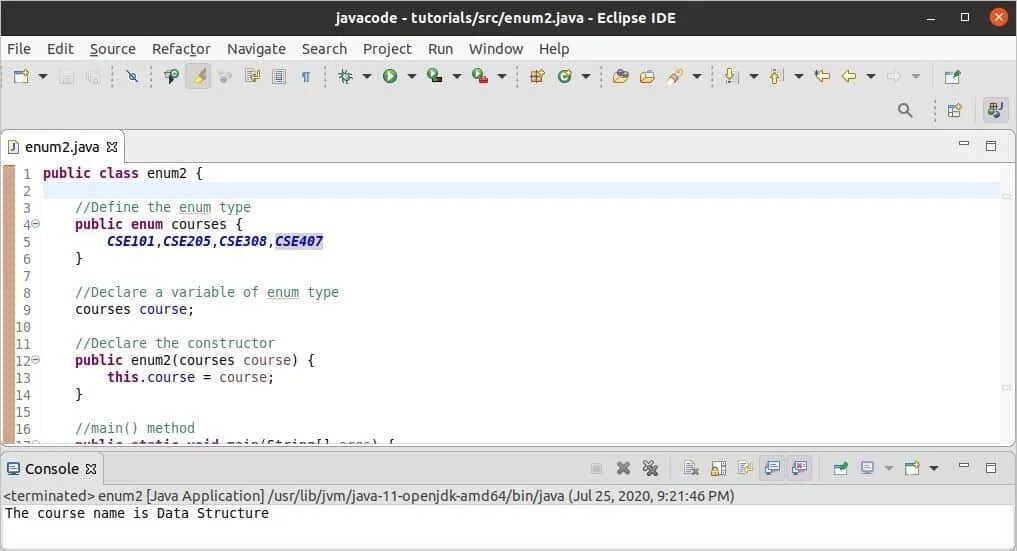Click the Coverage launch icon

point(435,76)
